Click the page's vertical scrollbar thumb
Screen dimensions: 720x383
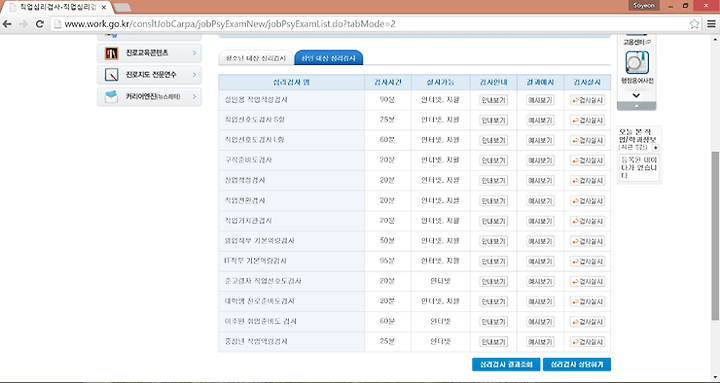pos(715,236)
